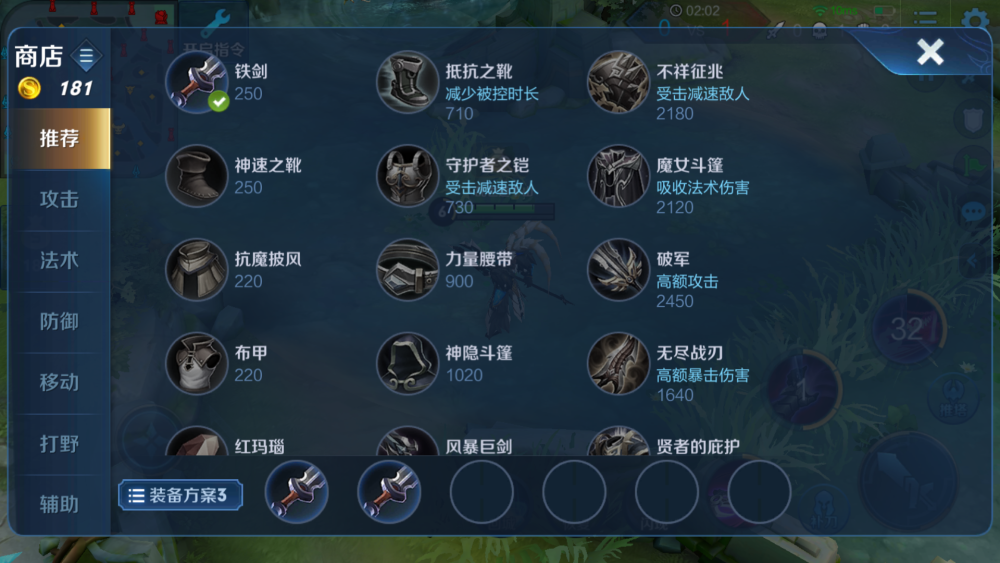1000x563 pixels.
Task: Select the 无尽战刃 blade icon
Action: (x=617, y=363)
